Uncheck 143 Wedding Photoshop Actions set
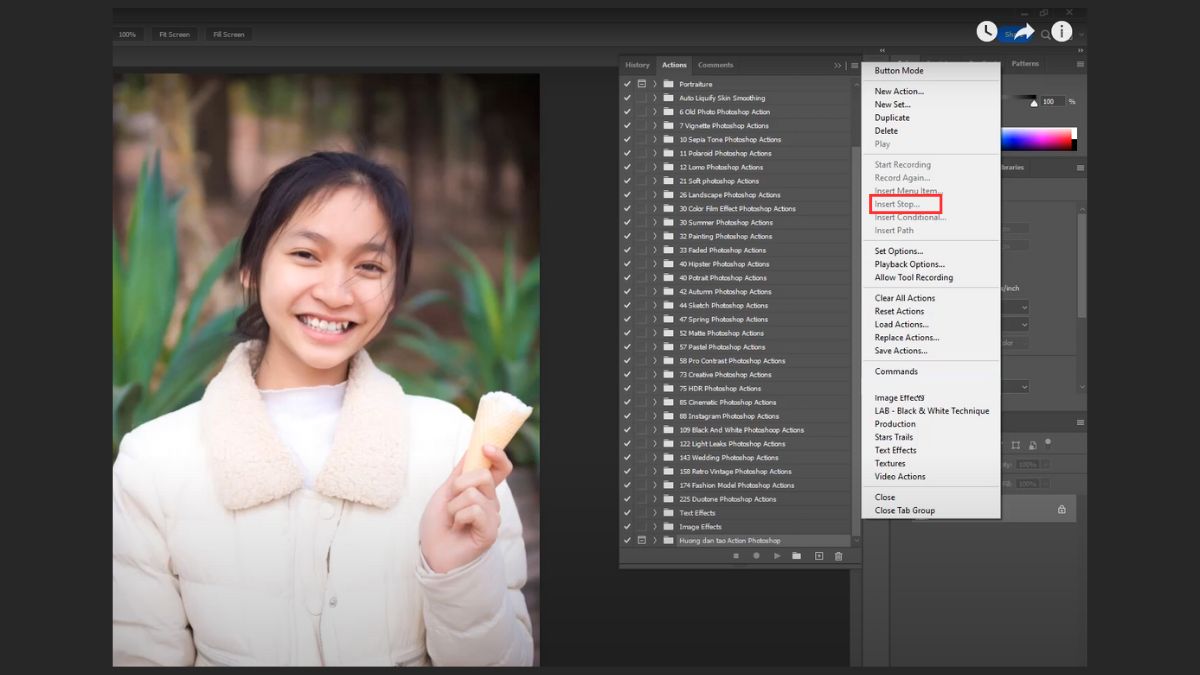This screenshot has width=1200, height=675. [x=627, y=457]
